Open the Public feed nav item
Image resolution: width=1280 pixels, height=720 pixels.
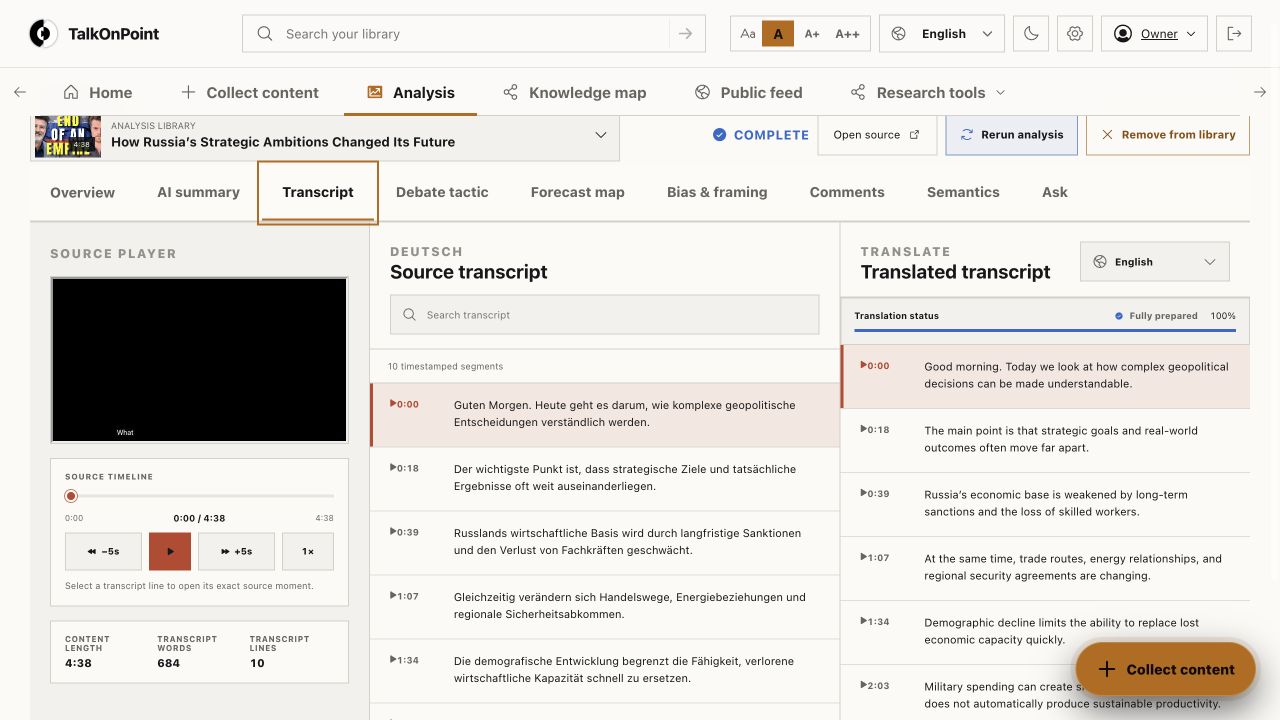(748, 92)
